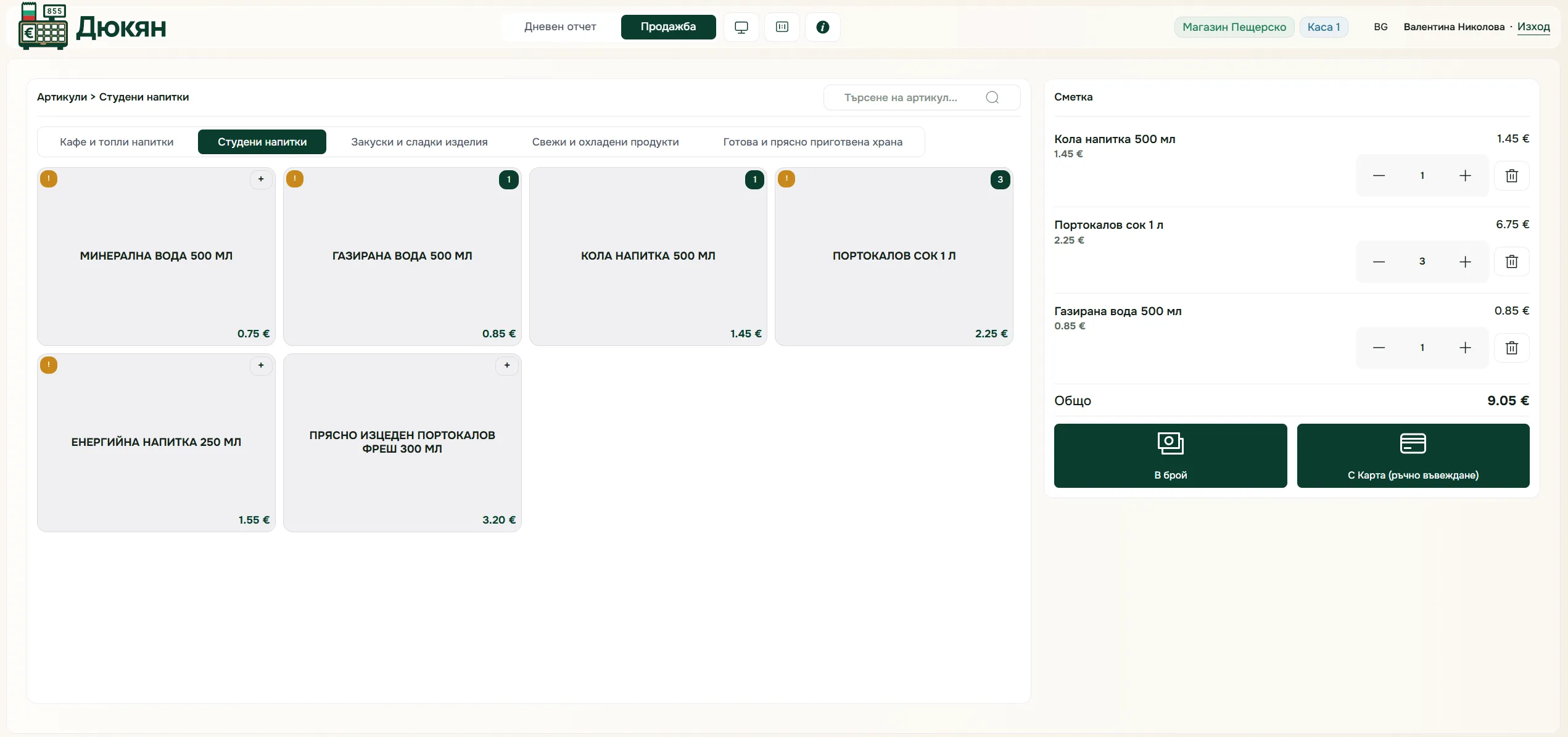This screenshot has width=1568, height=737.
Task: Click warning badge on Минерална вода card
Action: click(49, 179)
